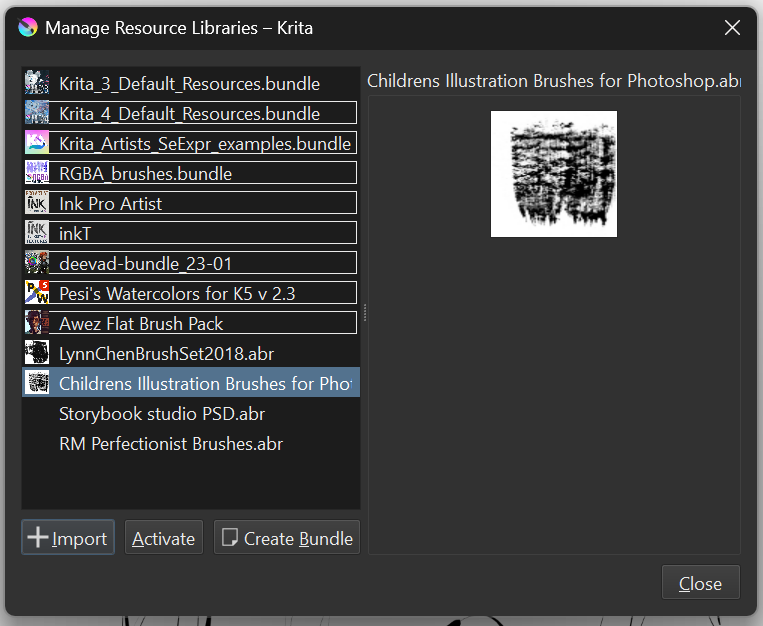Click the brush preview thumbnail image
Screen dimensions: 763x626
click(554, 174)
